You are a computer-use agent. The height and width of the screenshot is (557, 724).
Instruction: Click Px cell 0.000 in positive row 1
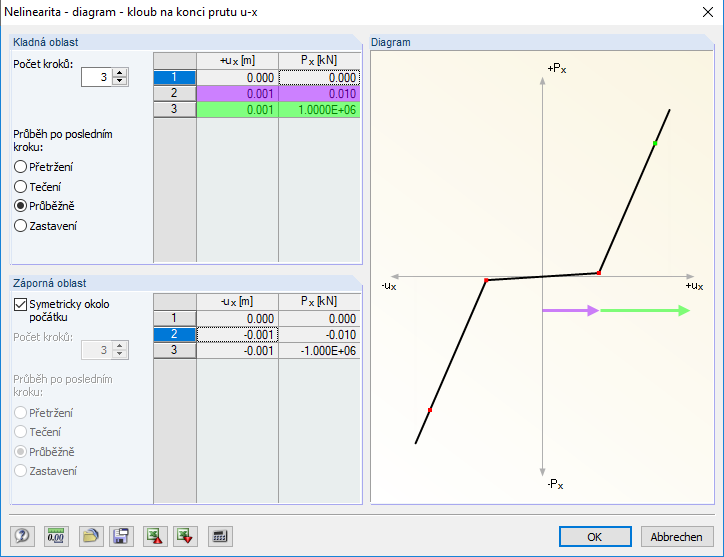[319, 78]
